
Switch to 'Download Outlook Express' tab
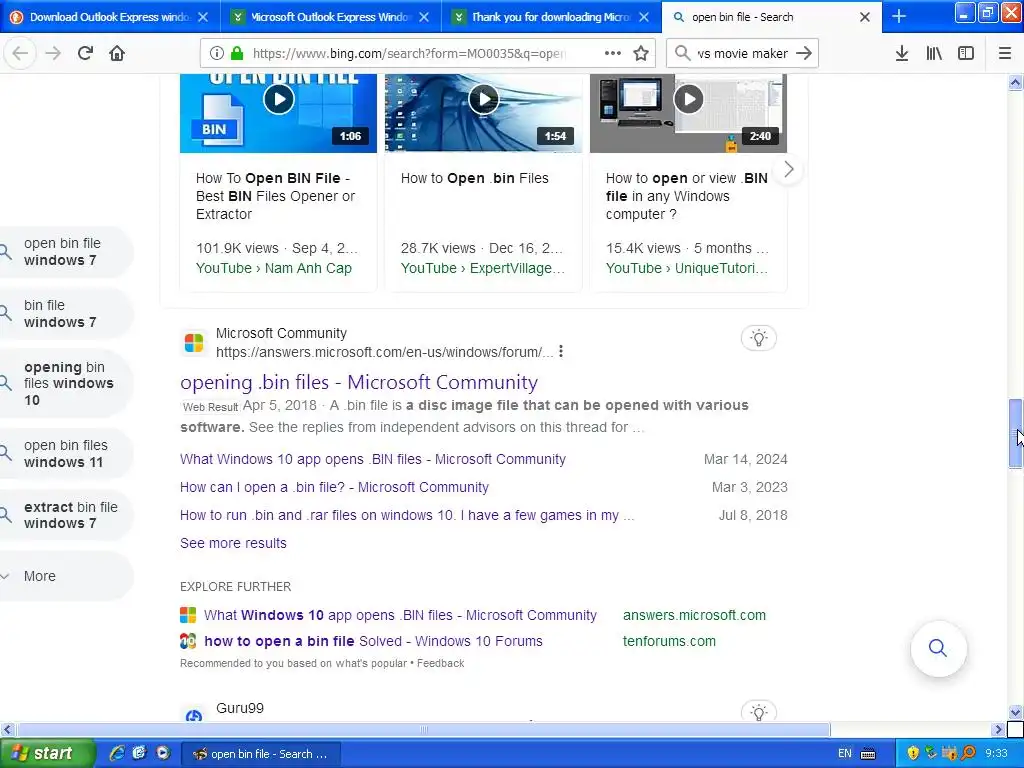click(108, 17)
